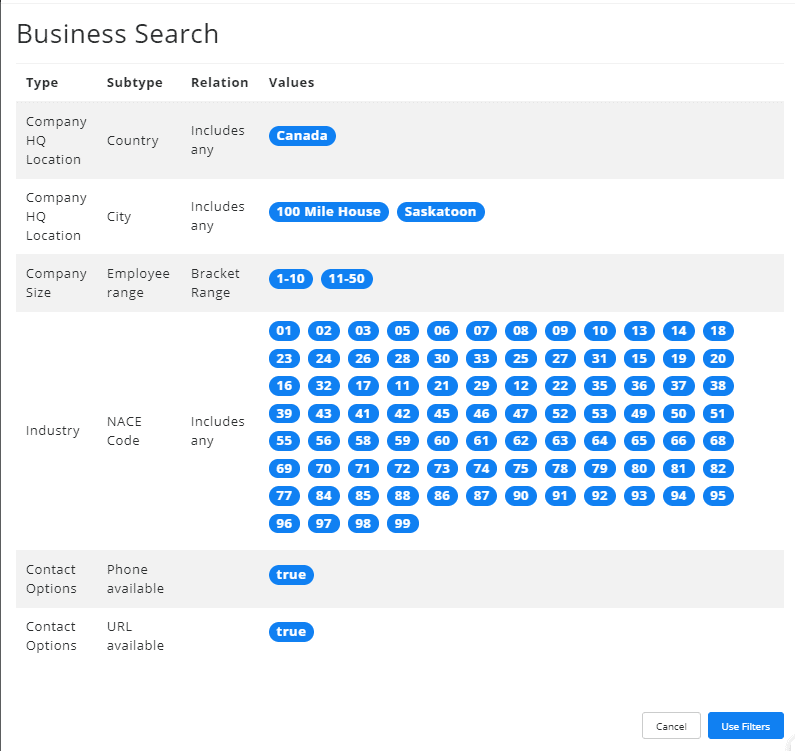Viewport: 795px width, 751px height.
Task: Click the Relation column header
Action: pyautogui.click(x=219, y=83)
